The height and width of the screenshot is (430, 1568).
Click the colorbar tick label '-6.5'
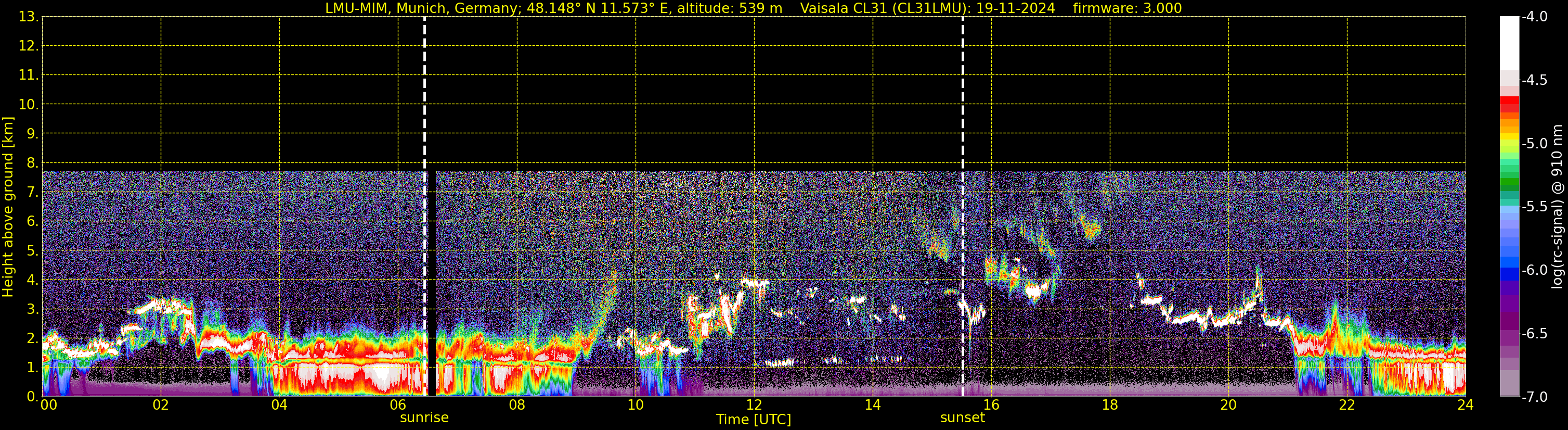click(1534, 334)
